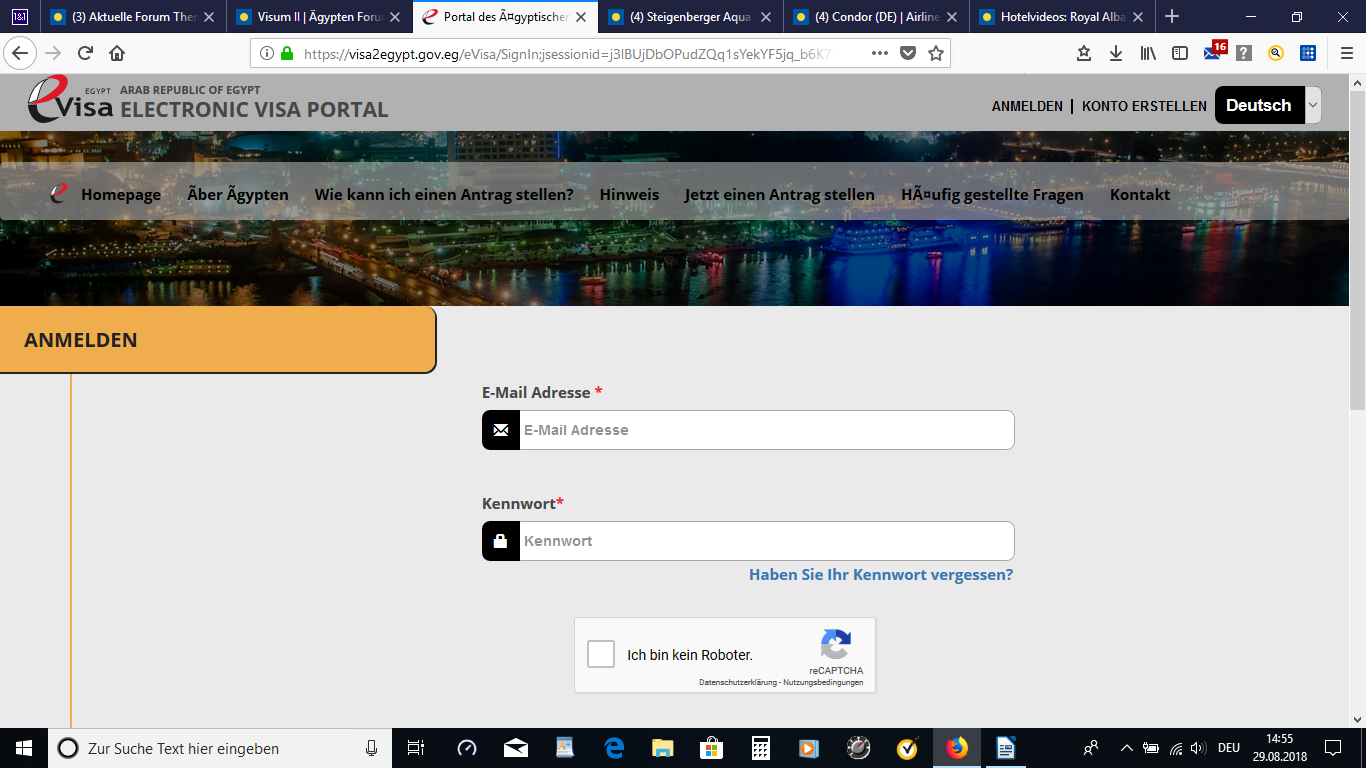The width and height of the screenshot is (1366, 768).
Task: Check the 'Ich bin kein Roboter' checkbox
Action: tap(601, 655)
